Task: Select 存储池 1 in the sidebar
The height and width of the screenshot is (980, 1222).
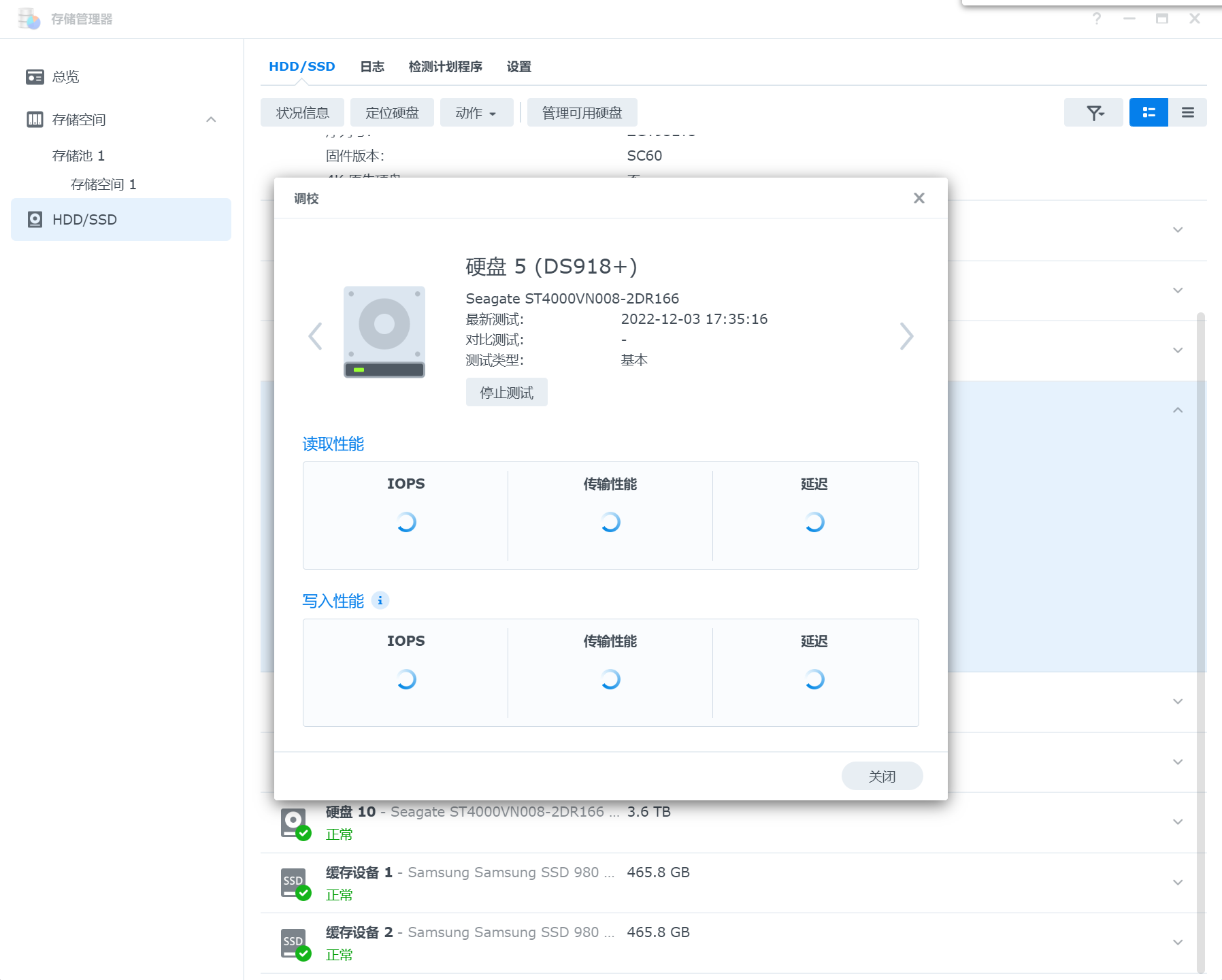Action: (78, 156)
